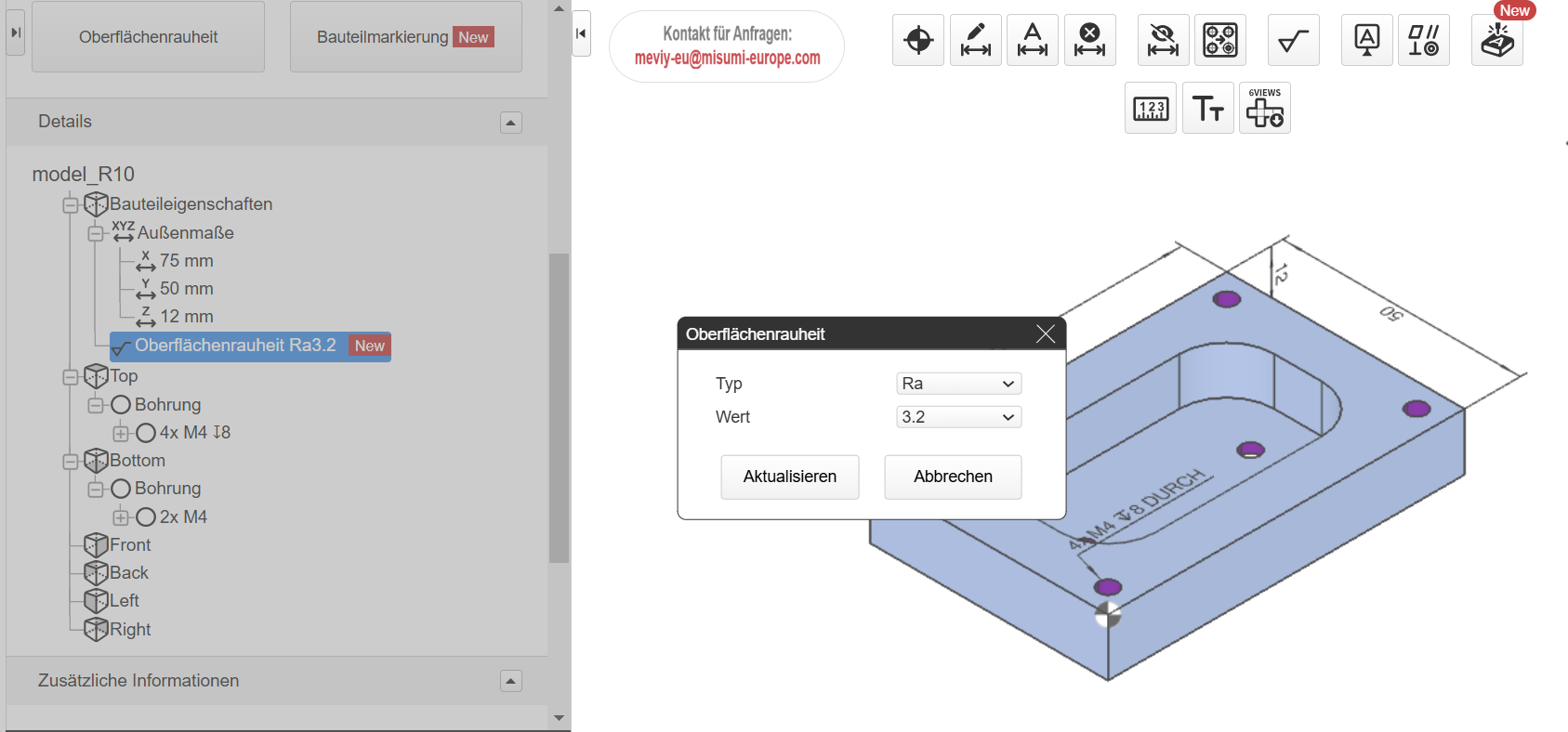Toggle the hide dimensions eye-slash tool
1568x732 pixels.
(x=1164, y=40)
